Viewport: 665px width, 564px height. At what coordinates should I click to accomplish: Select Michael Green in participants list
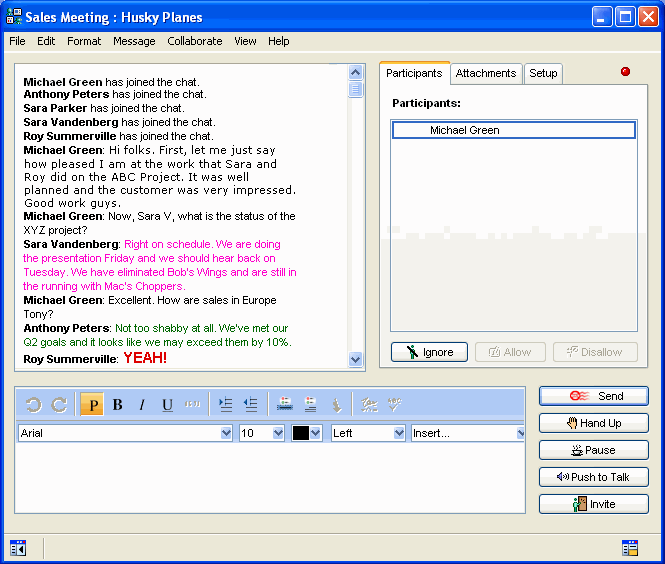[465, 130]
